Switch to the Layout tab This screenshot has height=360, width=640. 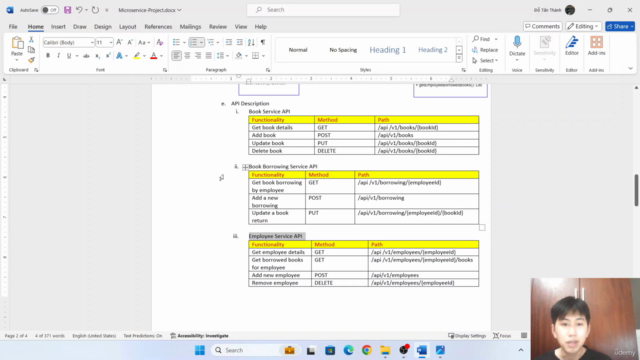pos(127,27)
